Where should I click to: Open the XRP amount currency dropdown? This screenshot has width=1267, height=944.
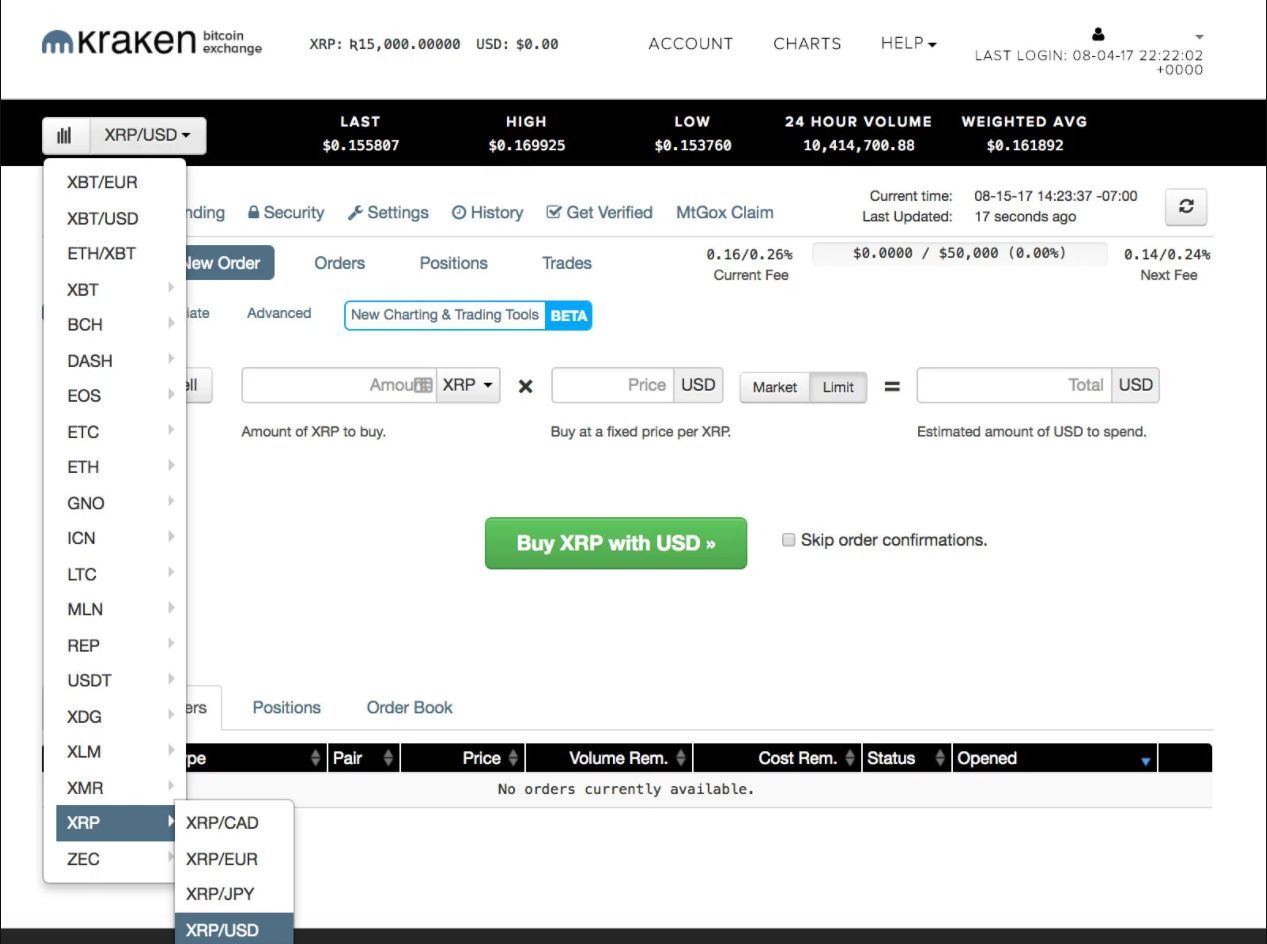click(468, 385)
